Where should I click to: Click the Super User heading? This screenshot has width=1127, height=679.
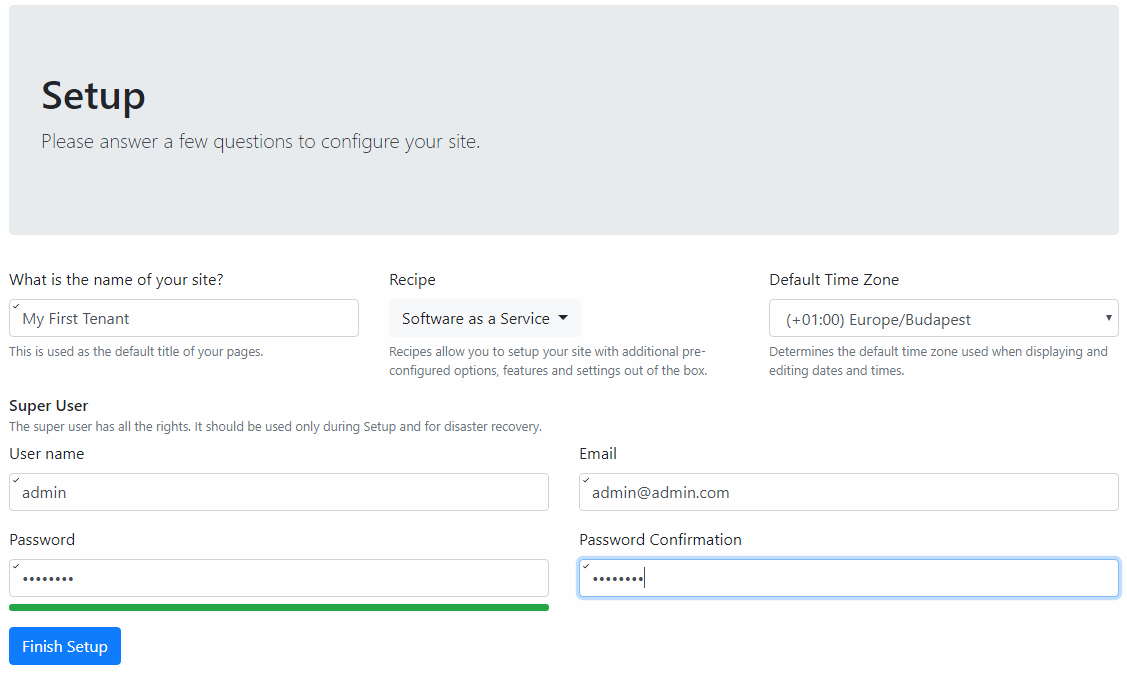[49, 406]
